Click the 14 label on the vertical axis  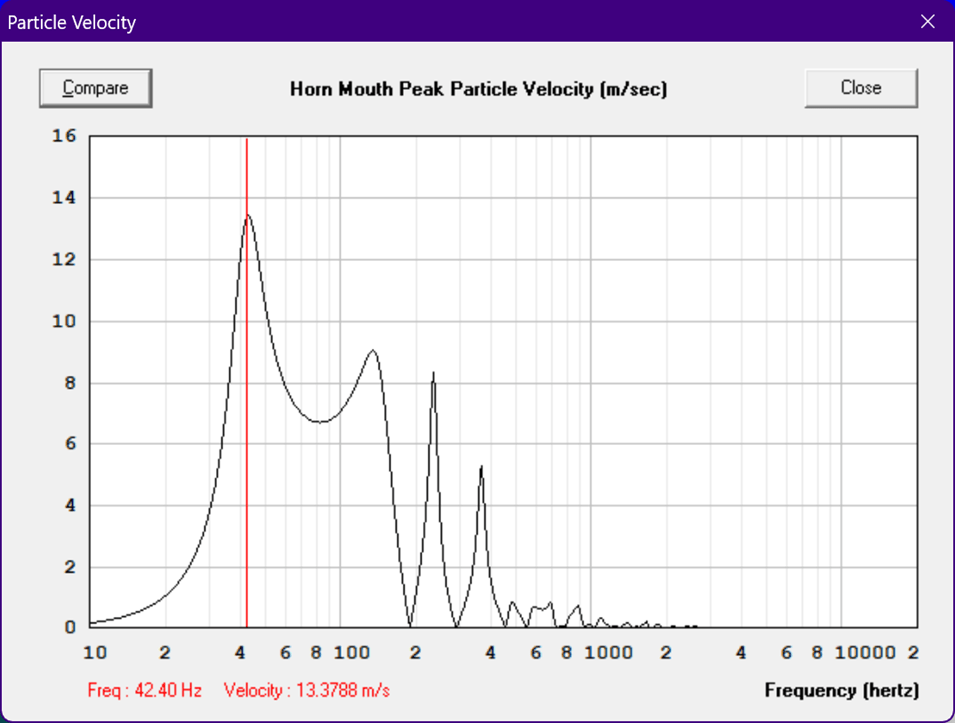[65, 197]
